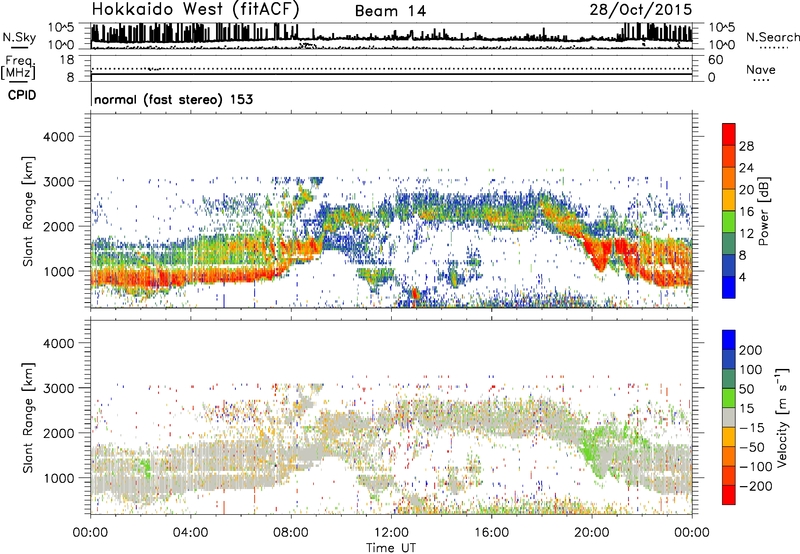Click the "Time UT" axis title
This screenshot has height=554, width=800.
point(391,548)
